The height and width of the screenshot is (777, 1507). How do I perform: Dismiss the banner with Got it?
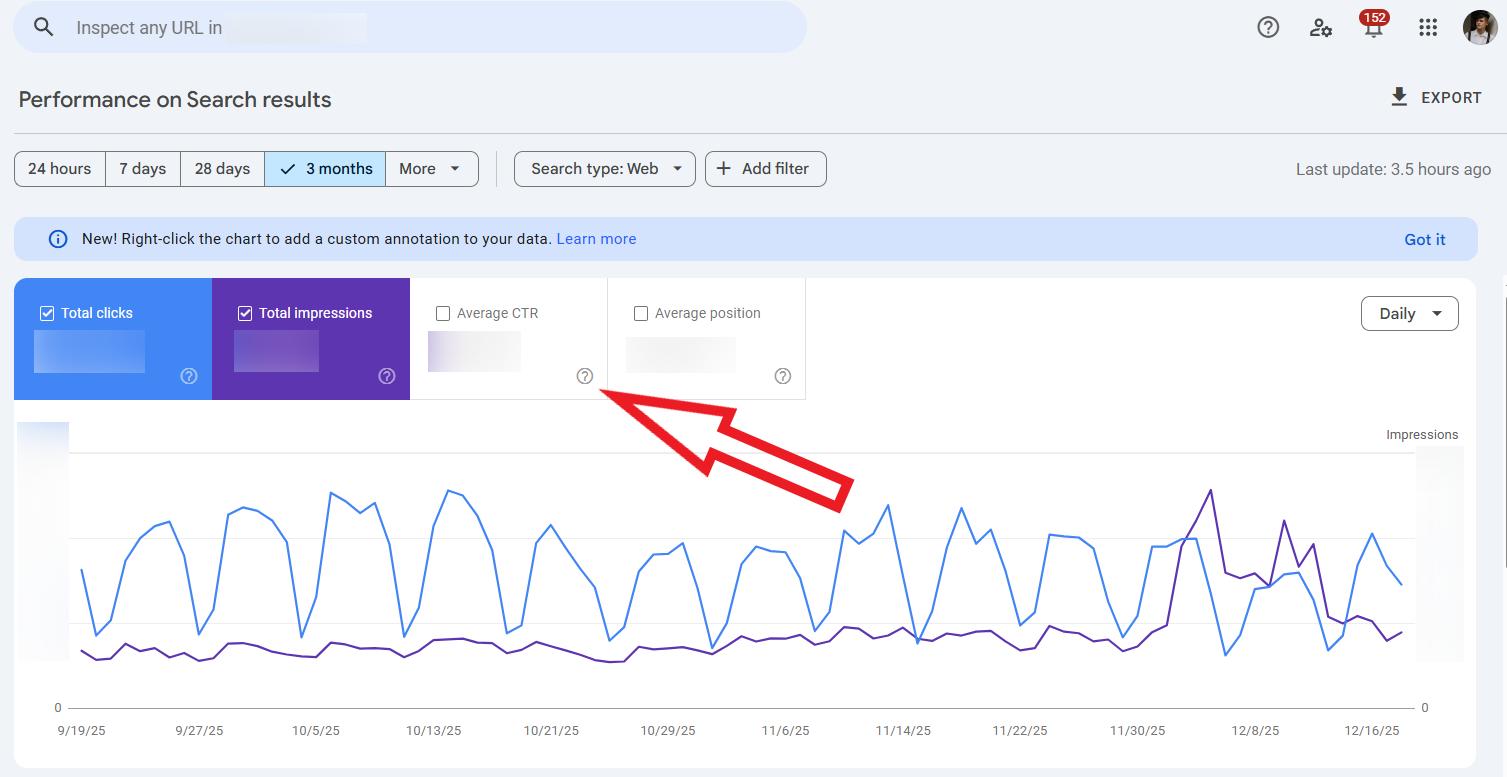[1424, 239]
